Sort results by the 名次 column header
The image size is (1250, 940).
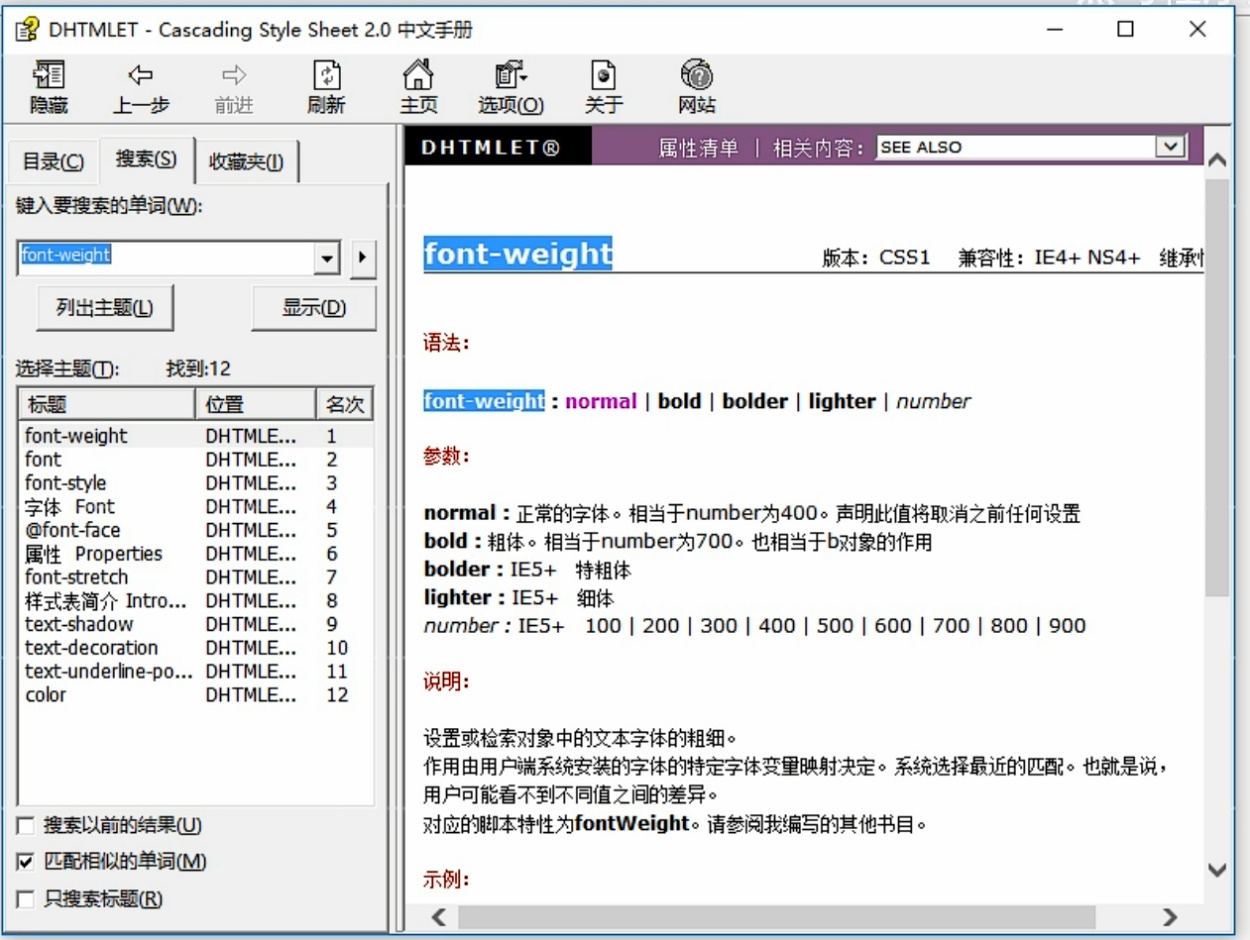[344, 405]
